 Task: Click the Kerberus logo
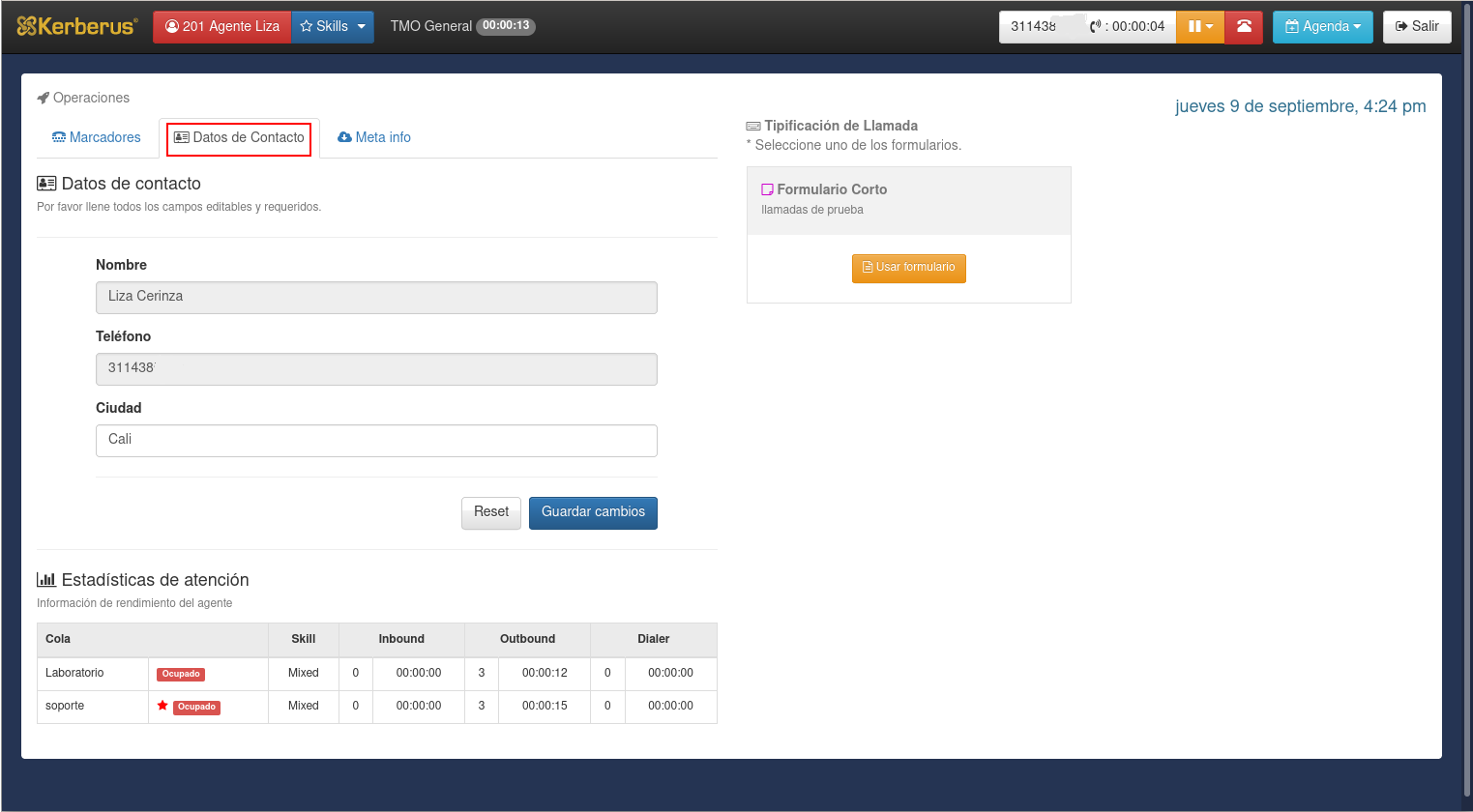pos(77,26)
